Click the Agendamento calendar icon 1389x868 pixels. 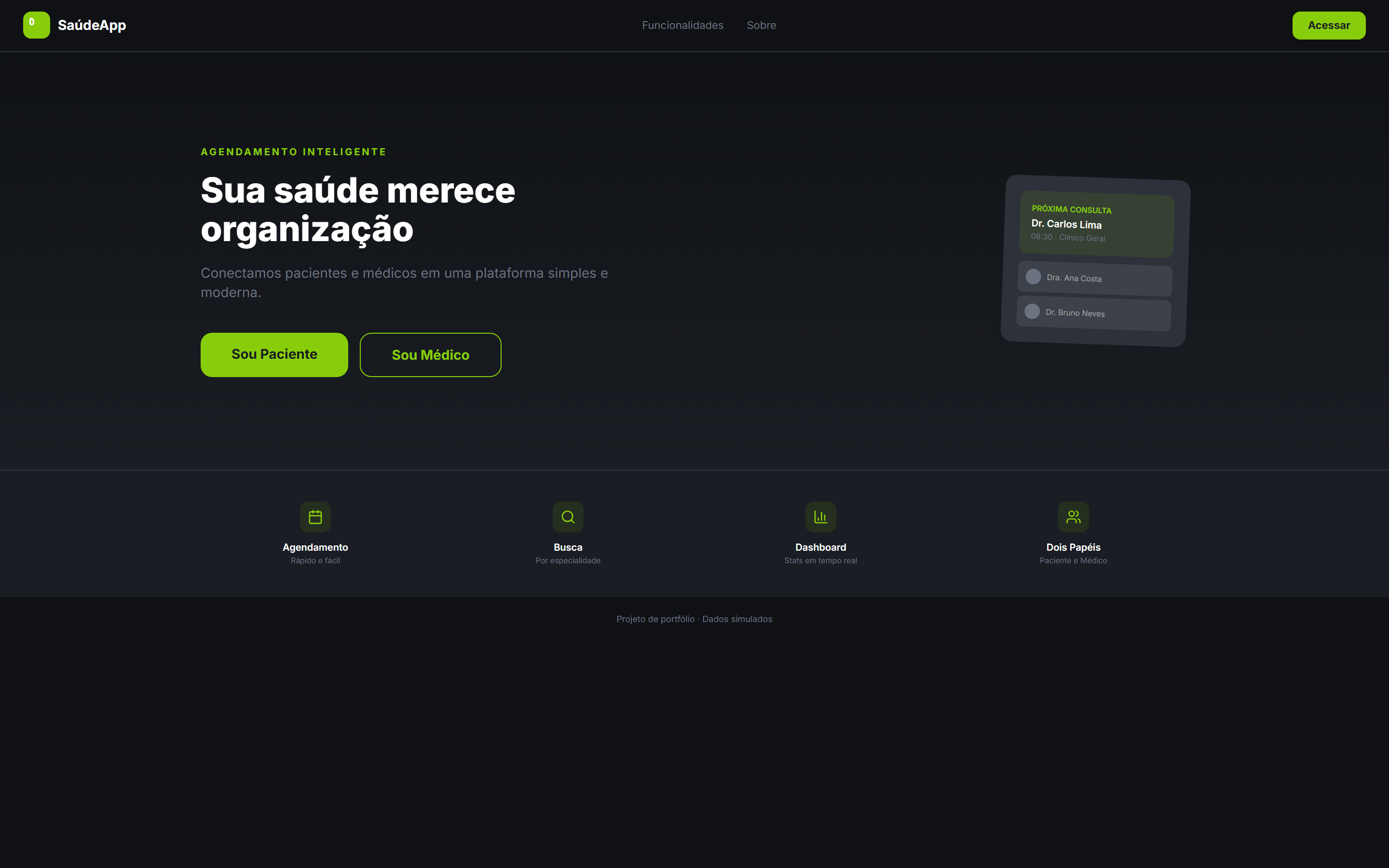pyautogui.click(x=315, y=516)
